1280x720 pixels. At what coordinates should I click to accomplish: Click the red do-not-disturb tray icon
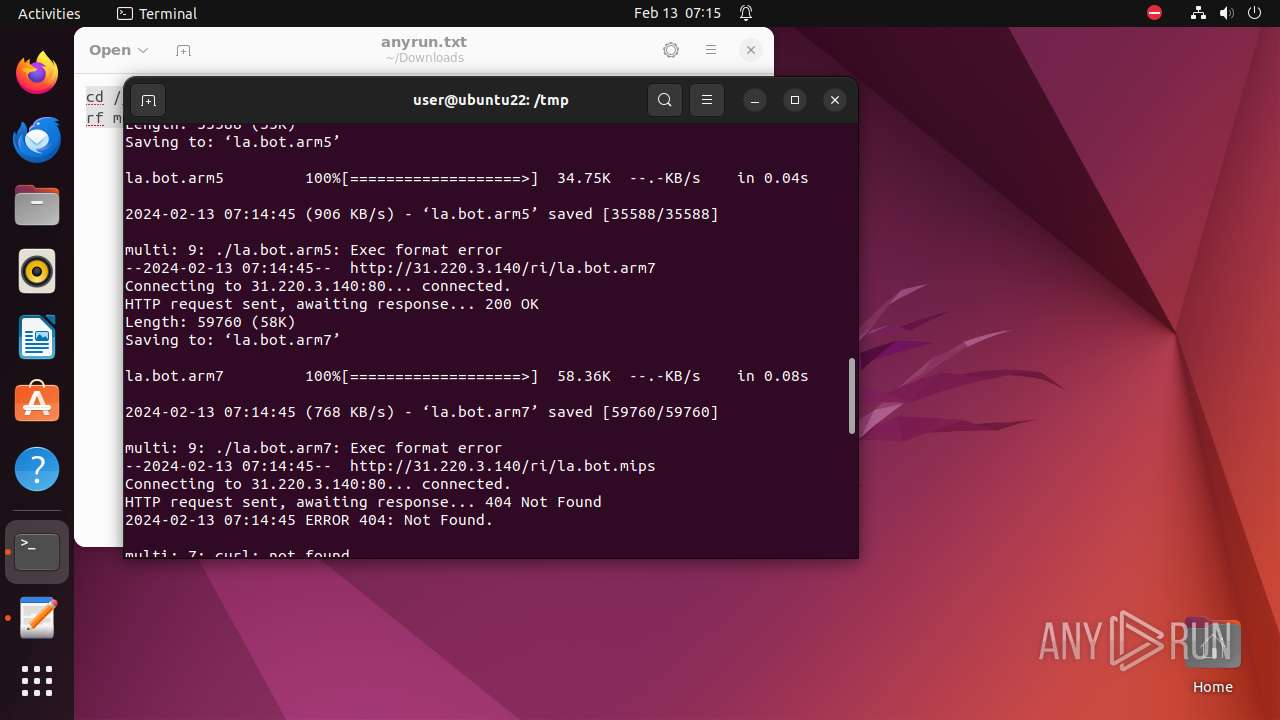point(1155,13)
